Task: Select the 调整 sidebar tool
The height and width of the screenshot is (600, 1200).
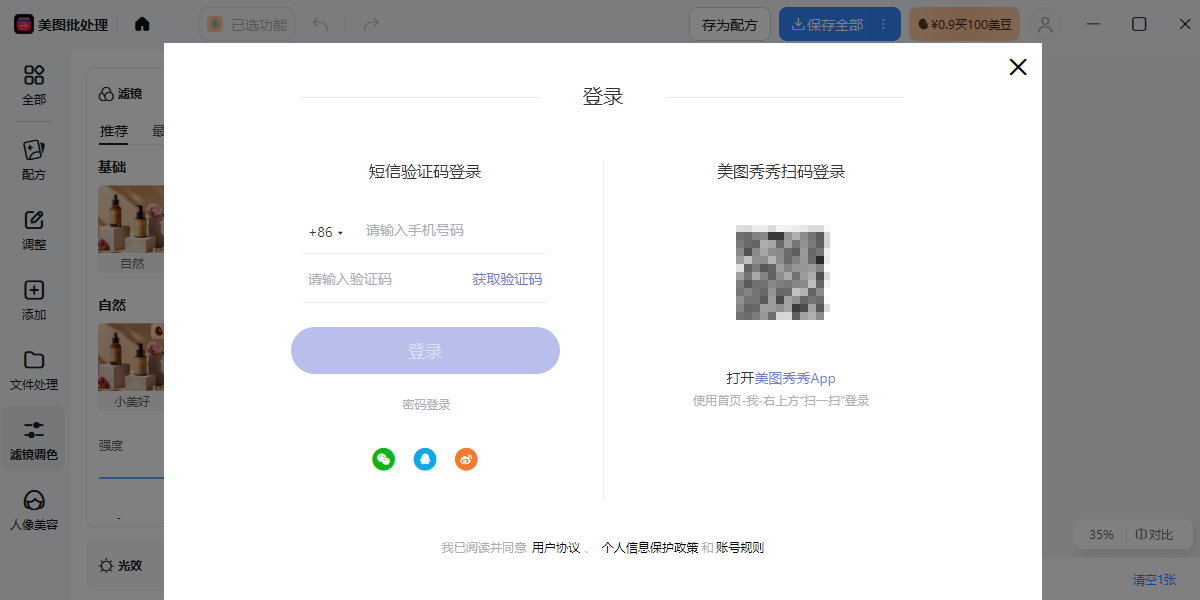Action: click(x=34, y=230)
